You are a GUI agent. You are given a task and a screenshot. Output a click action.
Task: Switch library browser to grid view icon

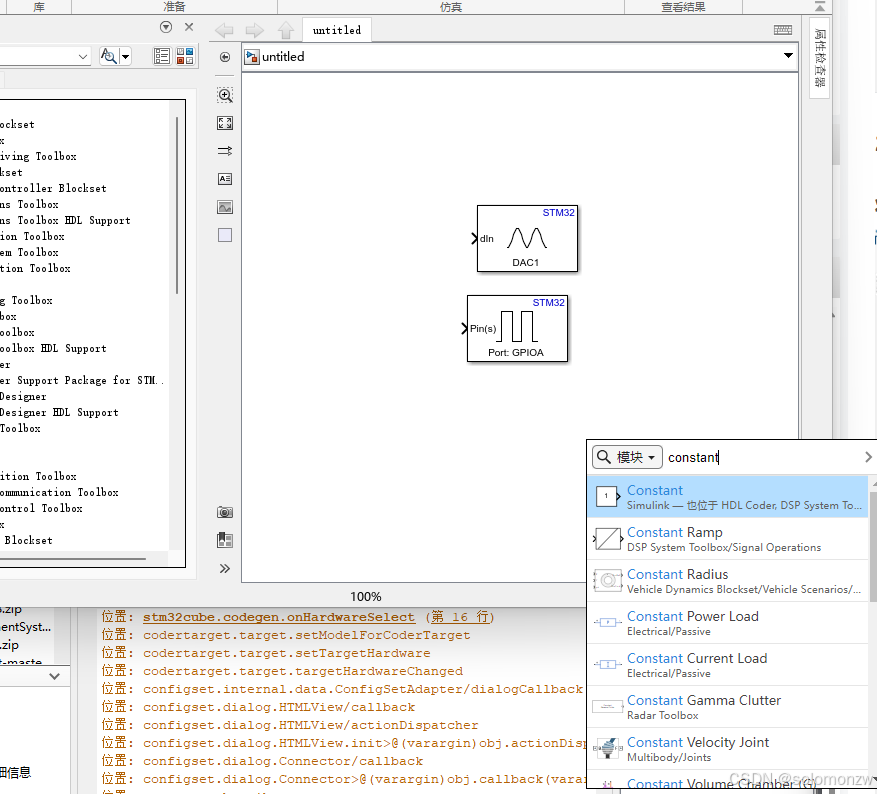185,56
